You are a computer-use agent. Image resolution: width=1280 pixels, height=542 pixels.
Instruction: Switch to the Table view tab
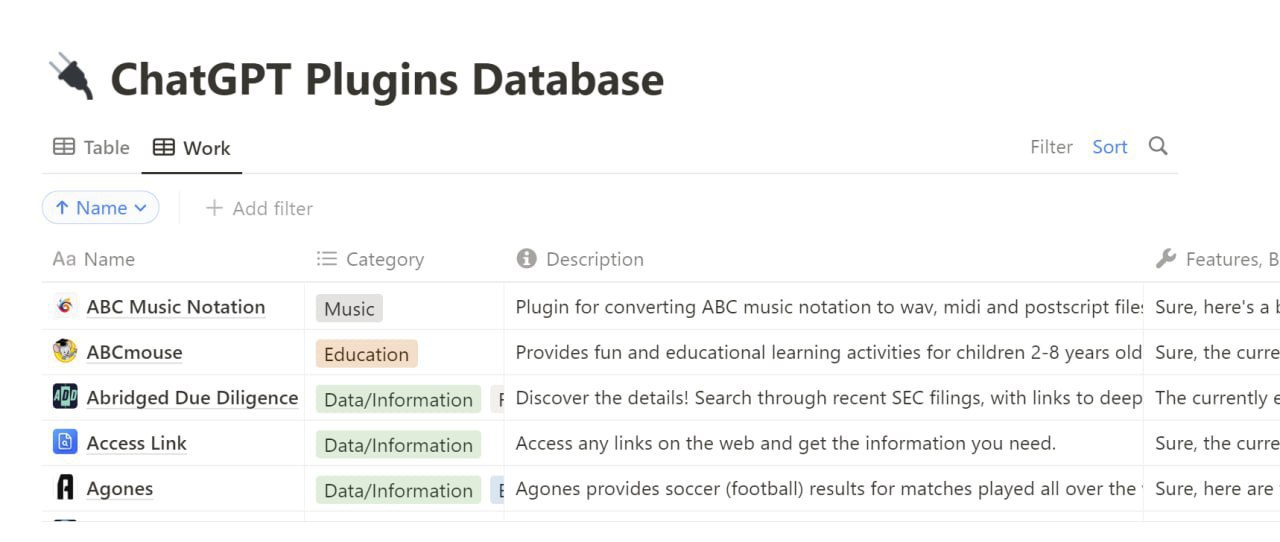(92, 147)
